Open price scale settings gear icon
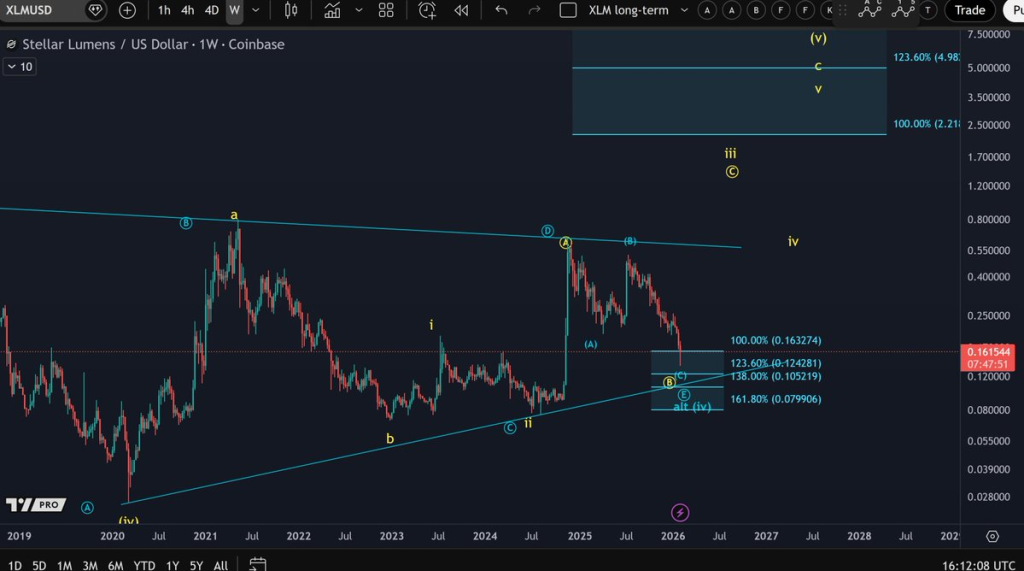 pos(992,536)
